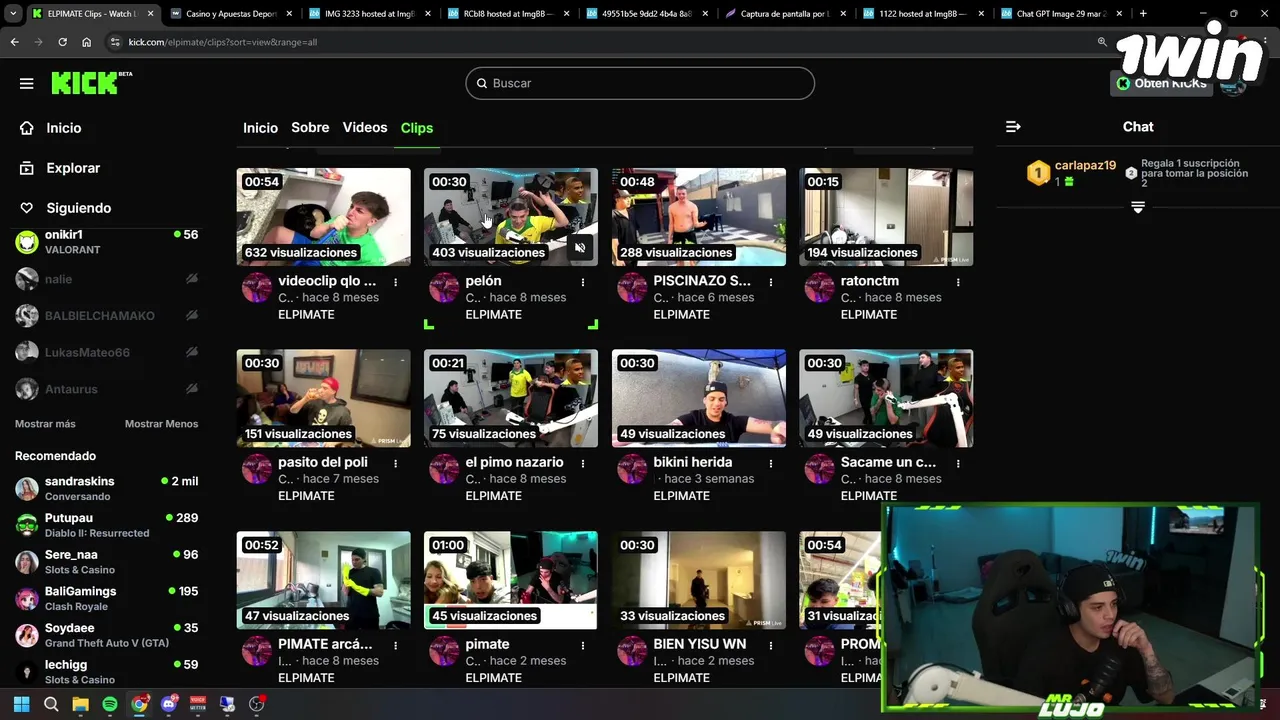Play the 'pasito del poli' clip thumbnail
This screenshot has width=1280, height=720.
pos(323,398)
